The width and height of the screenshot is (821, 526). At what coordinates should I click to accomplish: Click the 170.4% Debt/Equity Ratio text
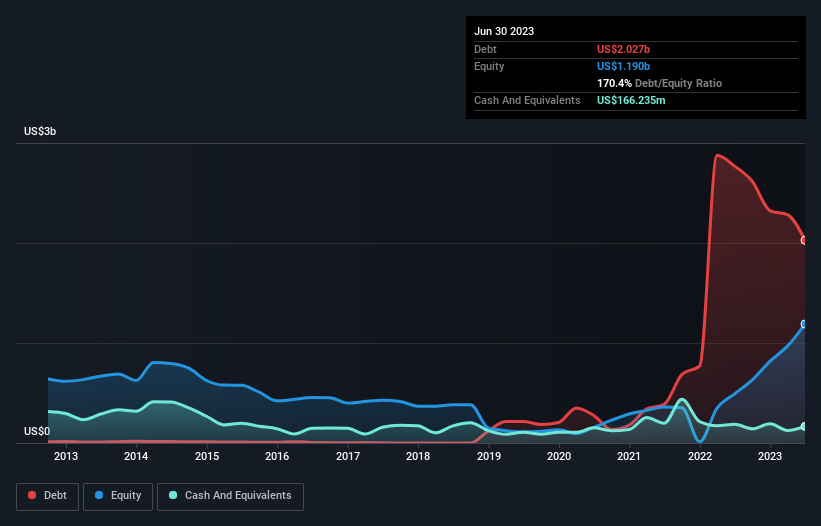point(659,83)
